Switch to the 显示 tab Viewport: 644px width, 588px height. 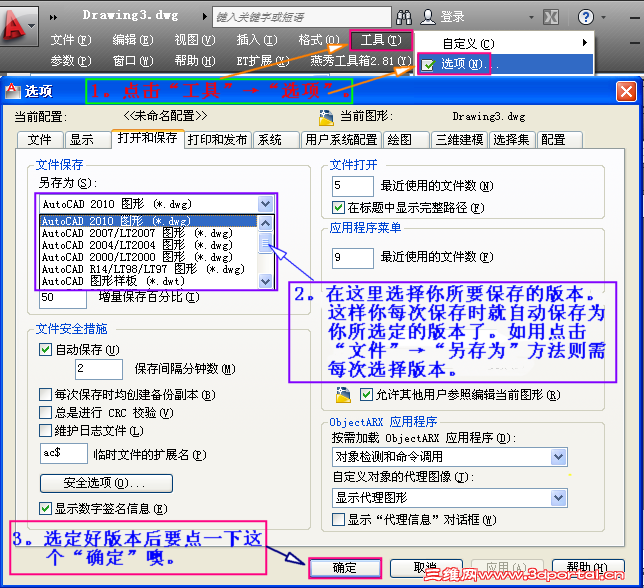[87, 140]
